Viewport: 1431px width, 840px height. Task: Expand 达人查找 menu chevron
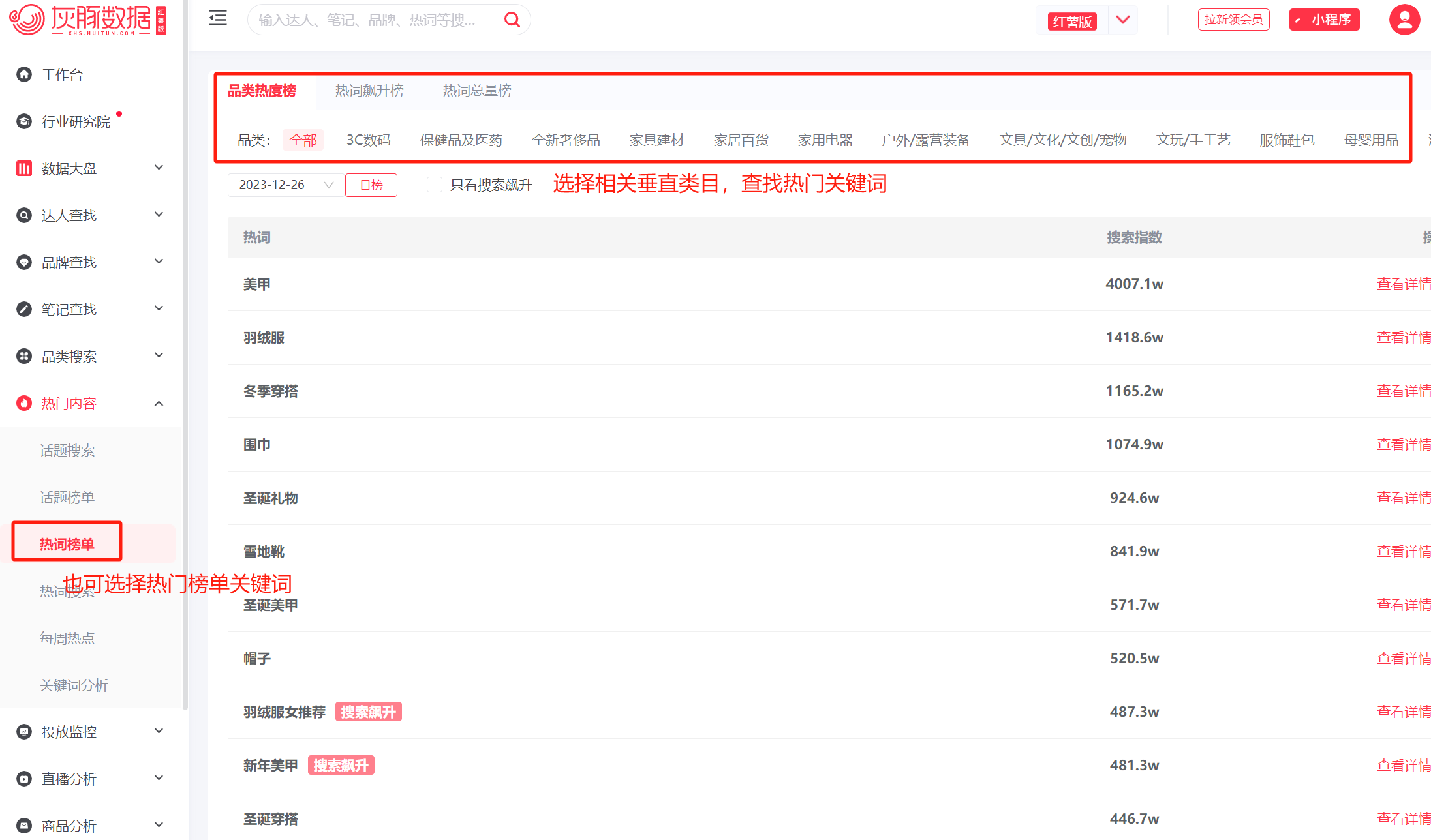[159, 215]
